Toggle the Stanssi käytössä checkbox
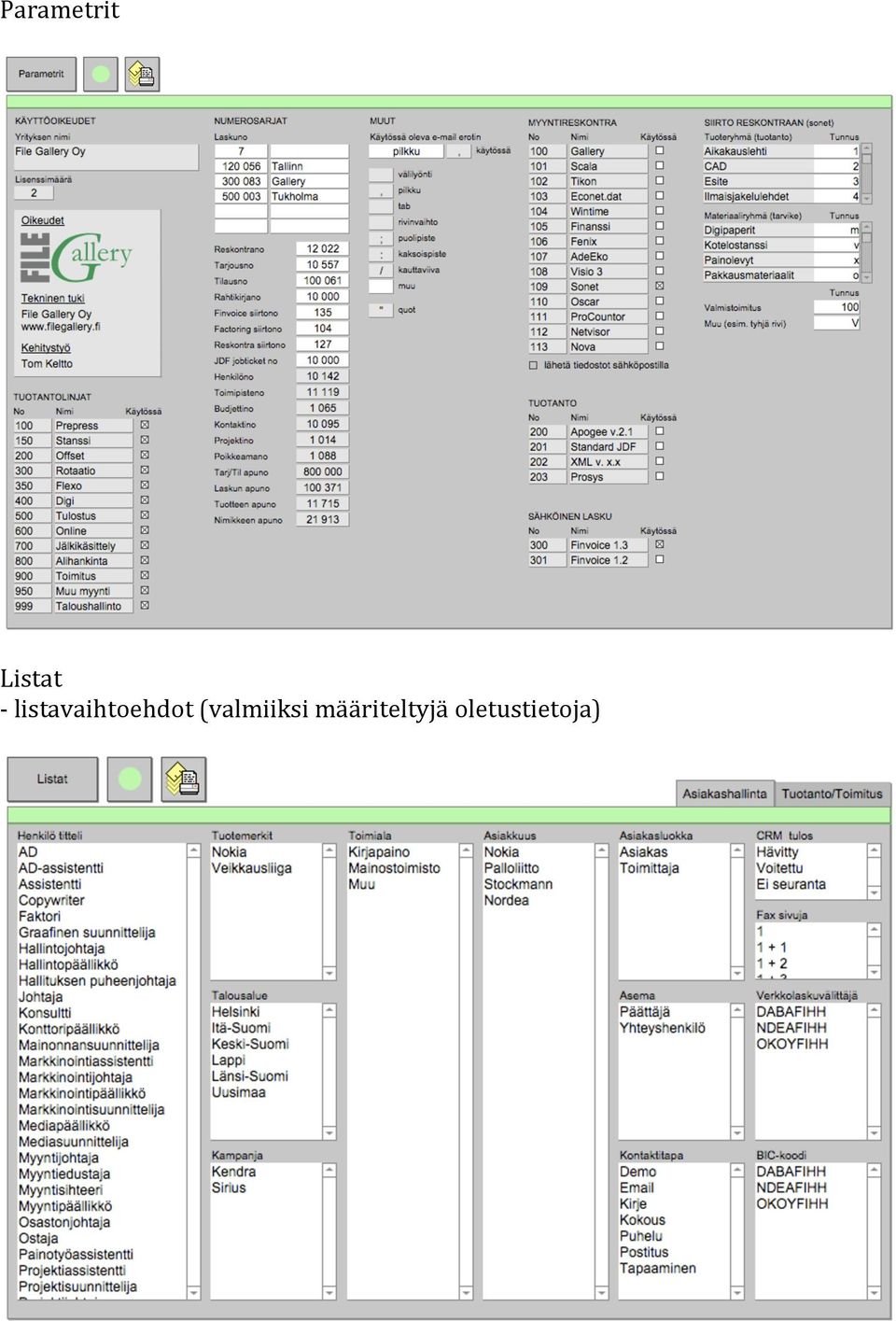Viewport: 896px width, 1321px height. click(145, 440)
